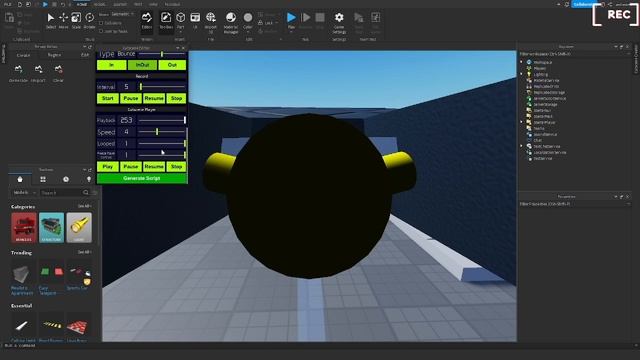Activate the Rotate tool
The height and width of the screenshot is (360, 640).
click(89, 20)
